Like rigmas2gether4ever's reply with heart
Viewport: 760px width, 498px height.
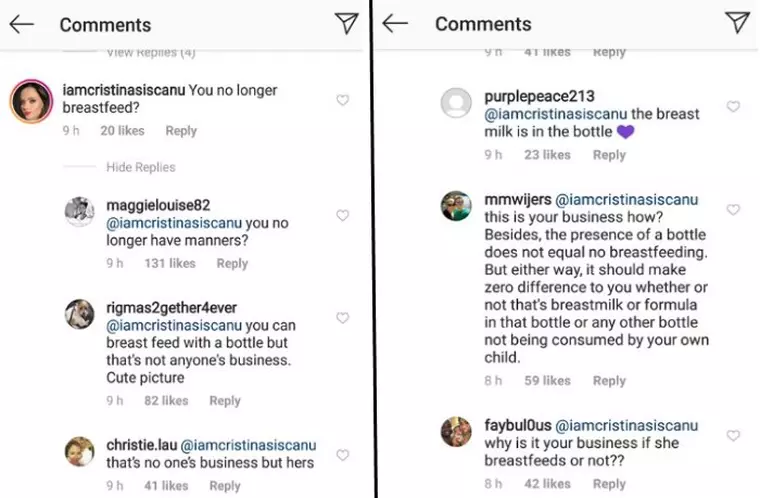click(343, 318)
